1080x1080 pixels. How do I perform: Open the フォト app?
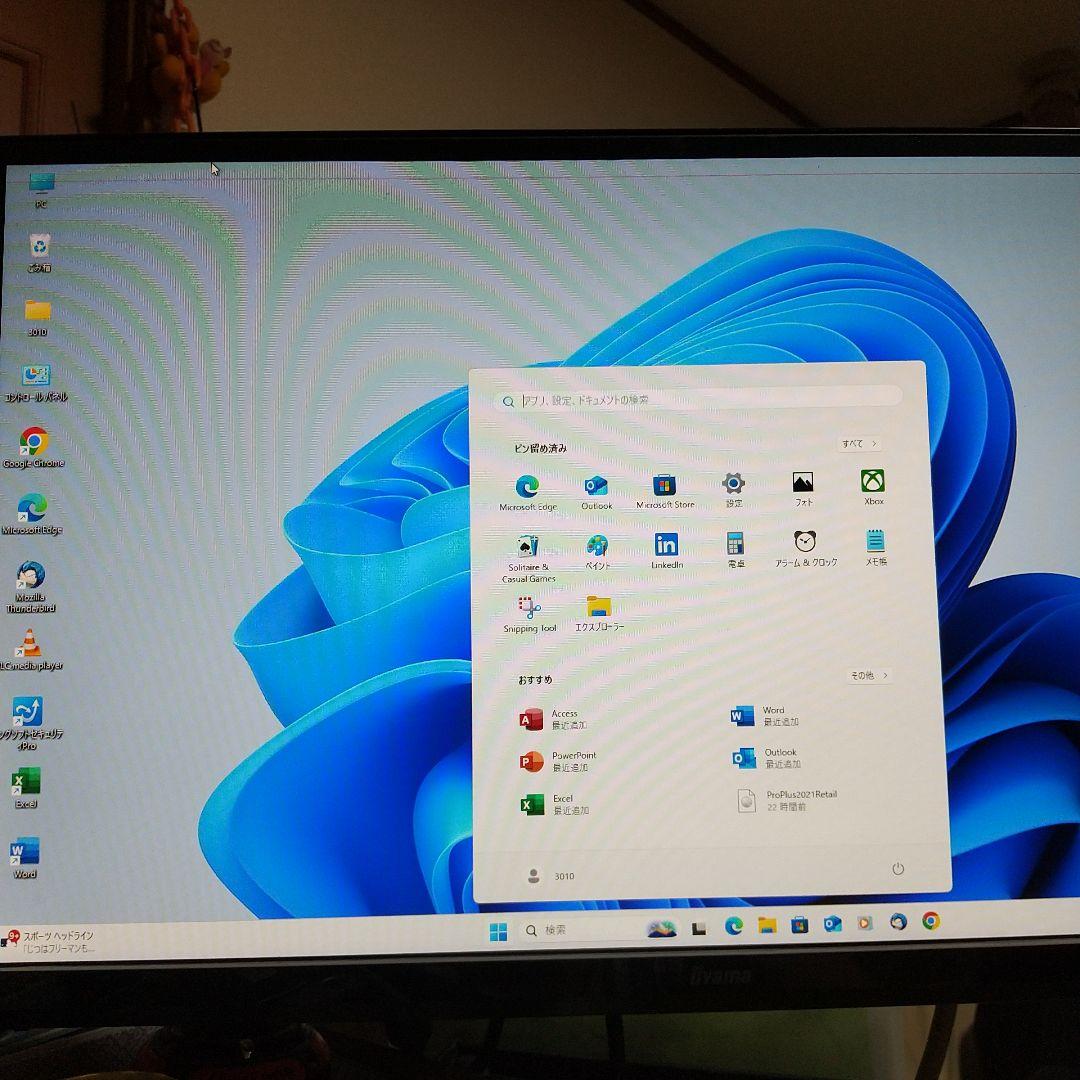pyautogui.click(x=802, y=484)
